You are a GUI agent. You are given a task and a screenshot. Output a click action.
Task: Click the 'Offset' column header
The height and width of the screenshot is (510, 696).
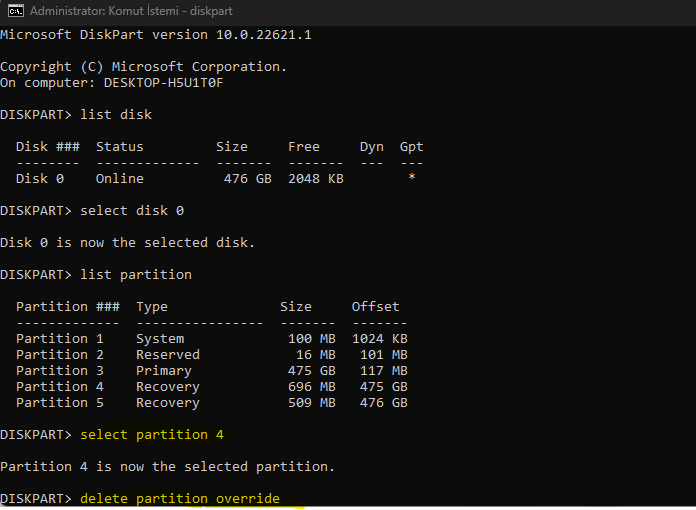point(375,306)
